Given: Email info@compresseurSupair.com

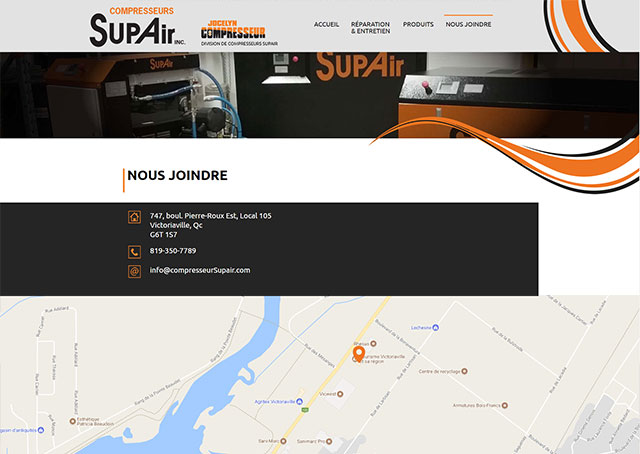Looking at the screenshot, I should pyautogui.click(x=200, y=270).
